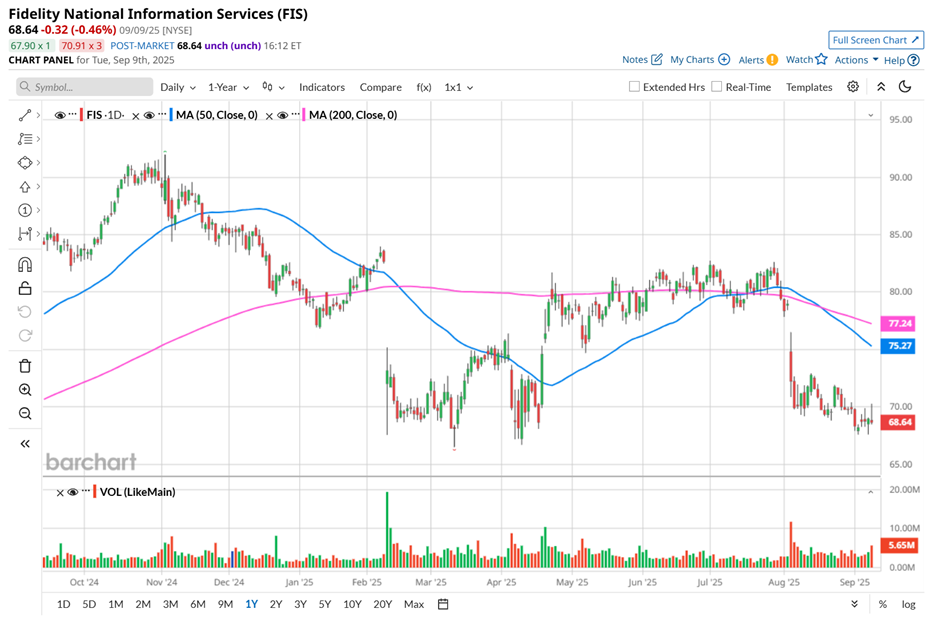The width and height of the screenshot is (940, 617).
Task: Click the Symbol search field
Action: pyautogui.click(x=85, y=87)
